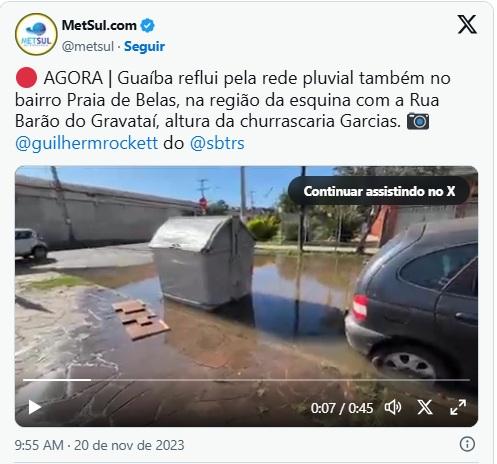Follow the account with Seguir
Image resolution: width=497 pixels, height=464 pixels.
144,46
